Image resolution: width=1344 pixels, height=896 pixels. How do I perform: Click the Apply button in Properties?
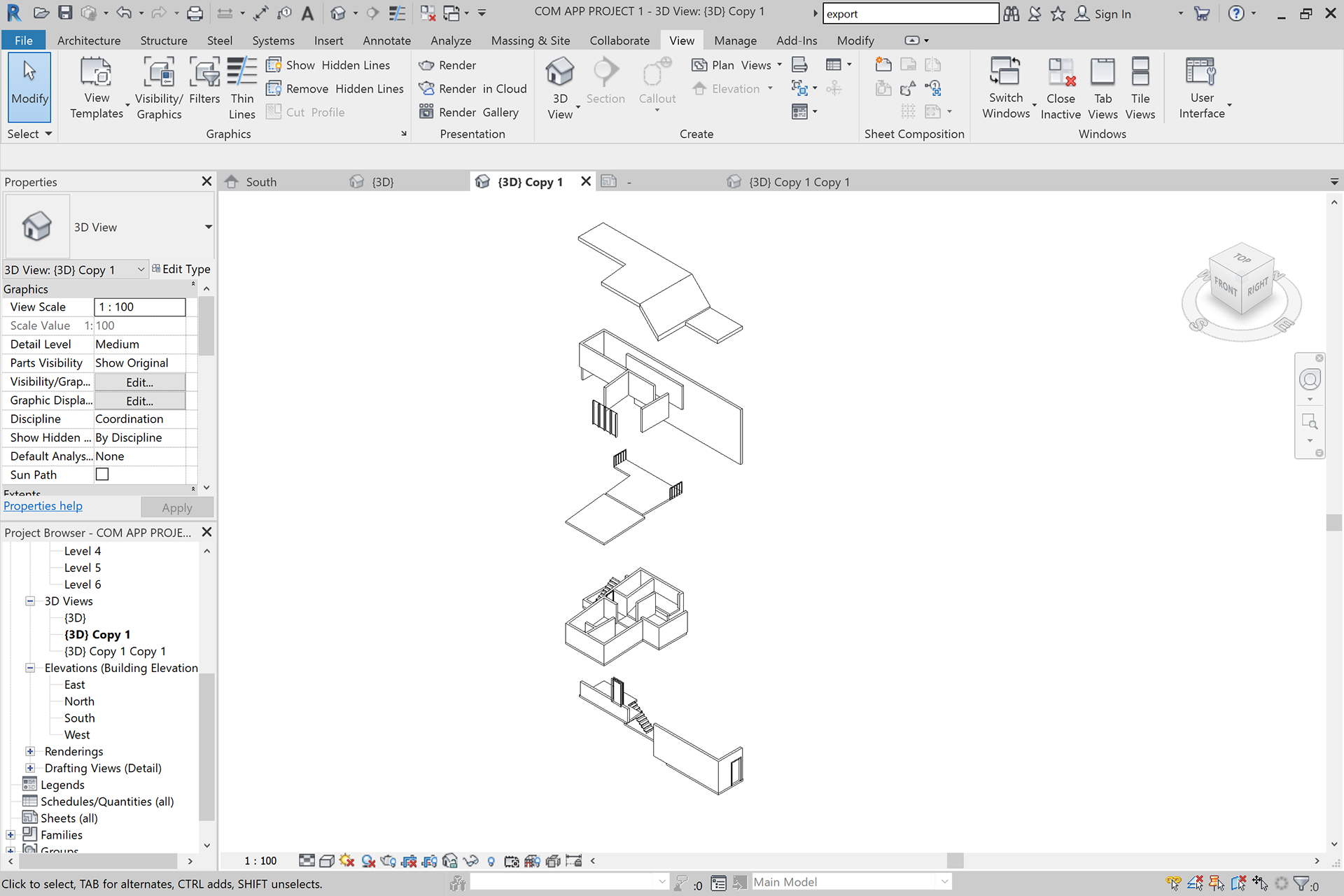click(177, 507)
